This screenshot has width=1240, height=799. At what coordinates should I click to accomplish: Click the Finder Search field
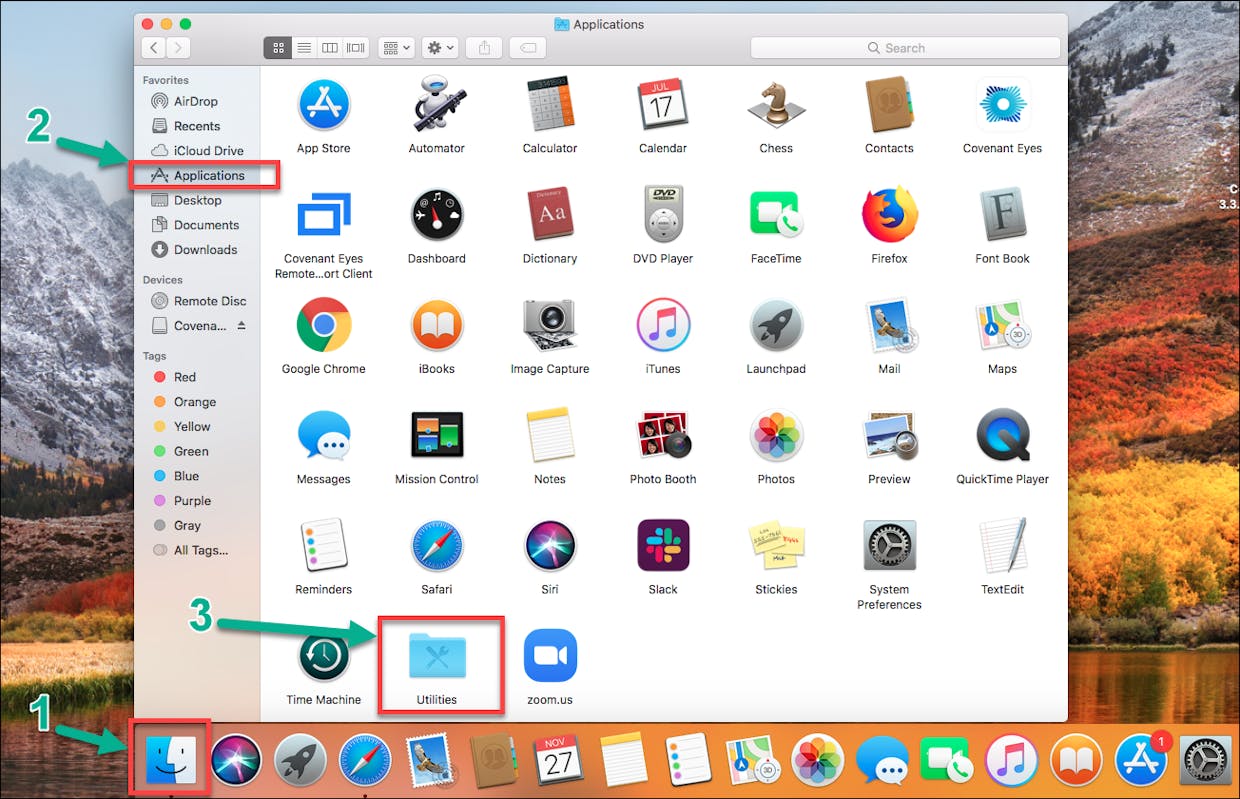(x=905, y=47)
